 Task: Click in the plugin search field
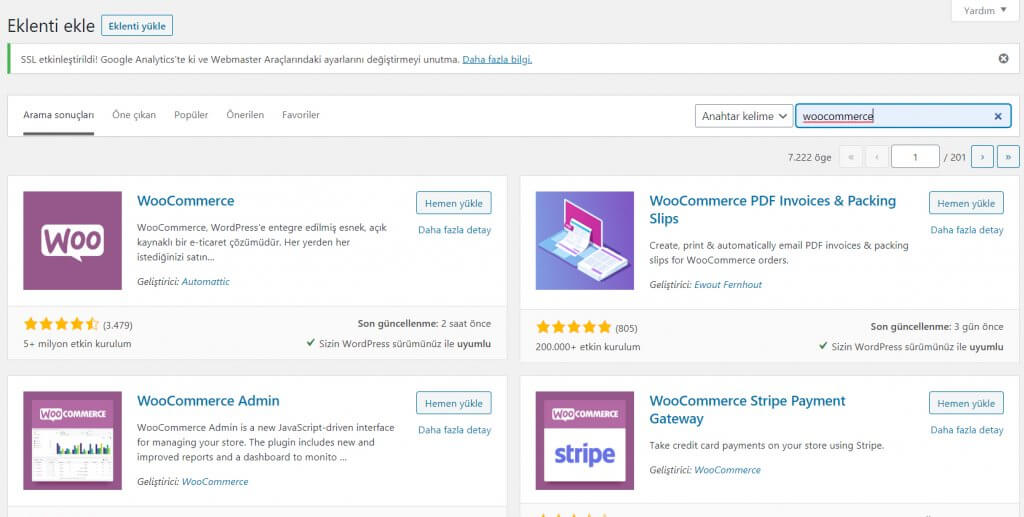tap(890, 116)
